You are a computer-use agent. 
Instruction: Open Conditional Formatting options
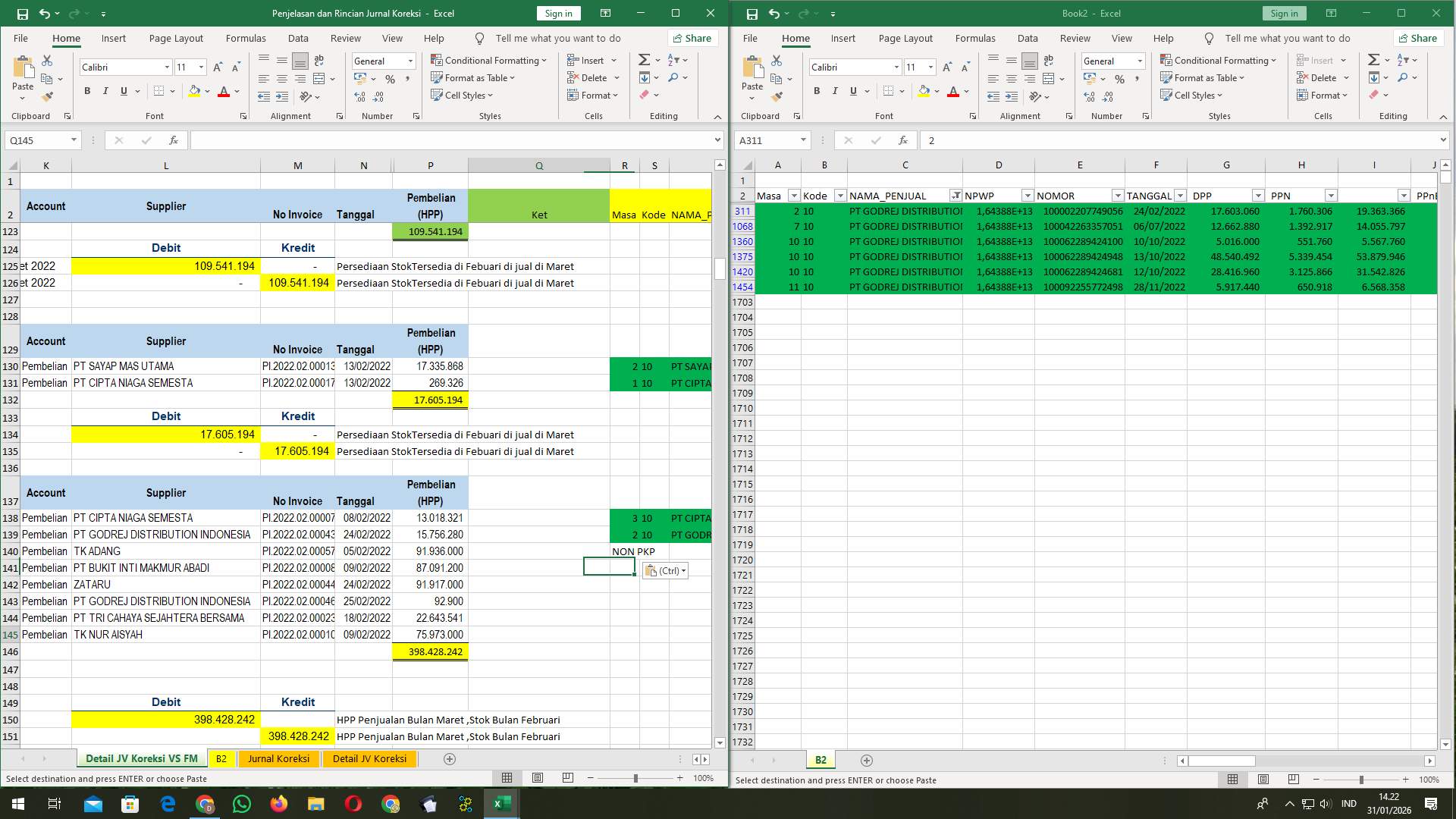489,60
